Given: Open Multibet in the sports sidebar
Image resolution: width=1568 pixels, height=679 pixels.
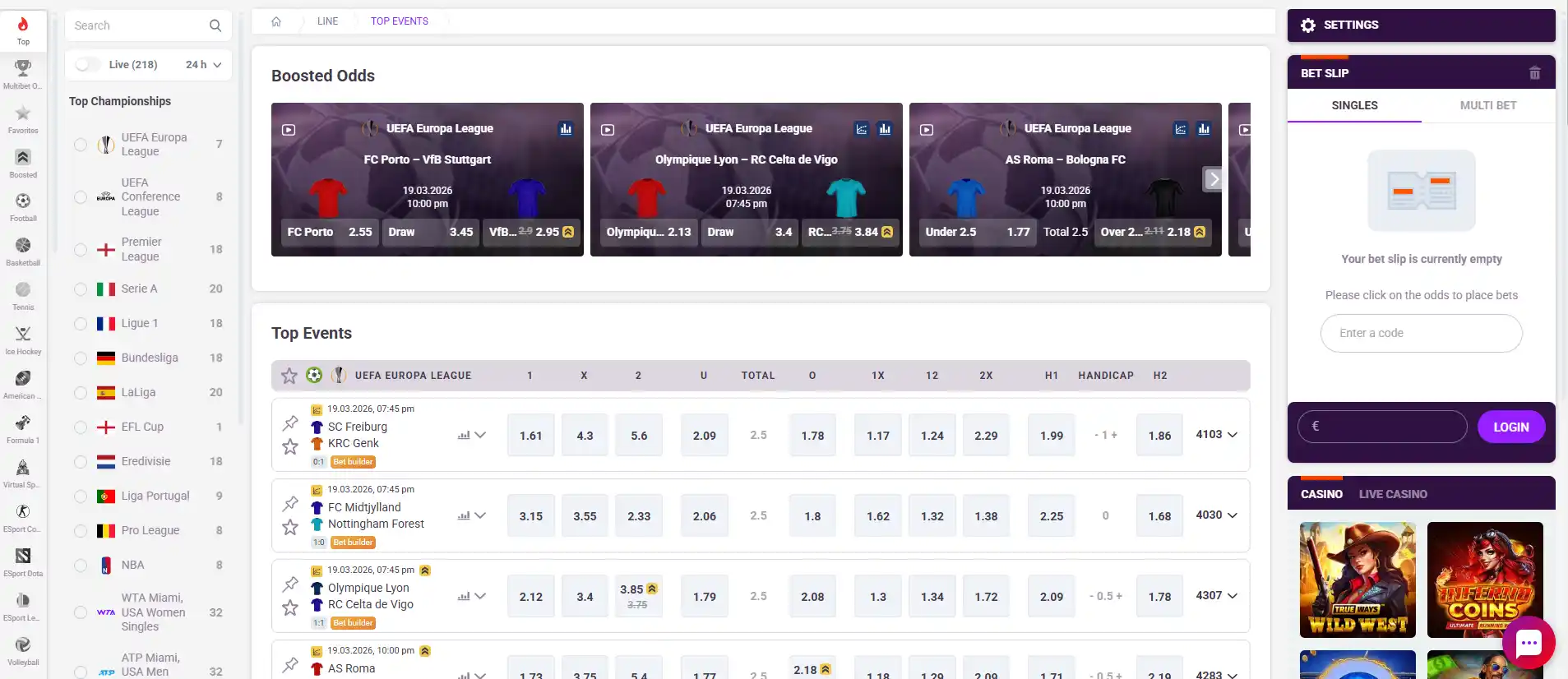Looking at the screenshot, I should [x=23, y=74].
